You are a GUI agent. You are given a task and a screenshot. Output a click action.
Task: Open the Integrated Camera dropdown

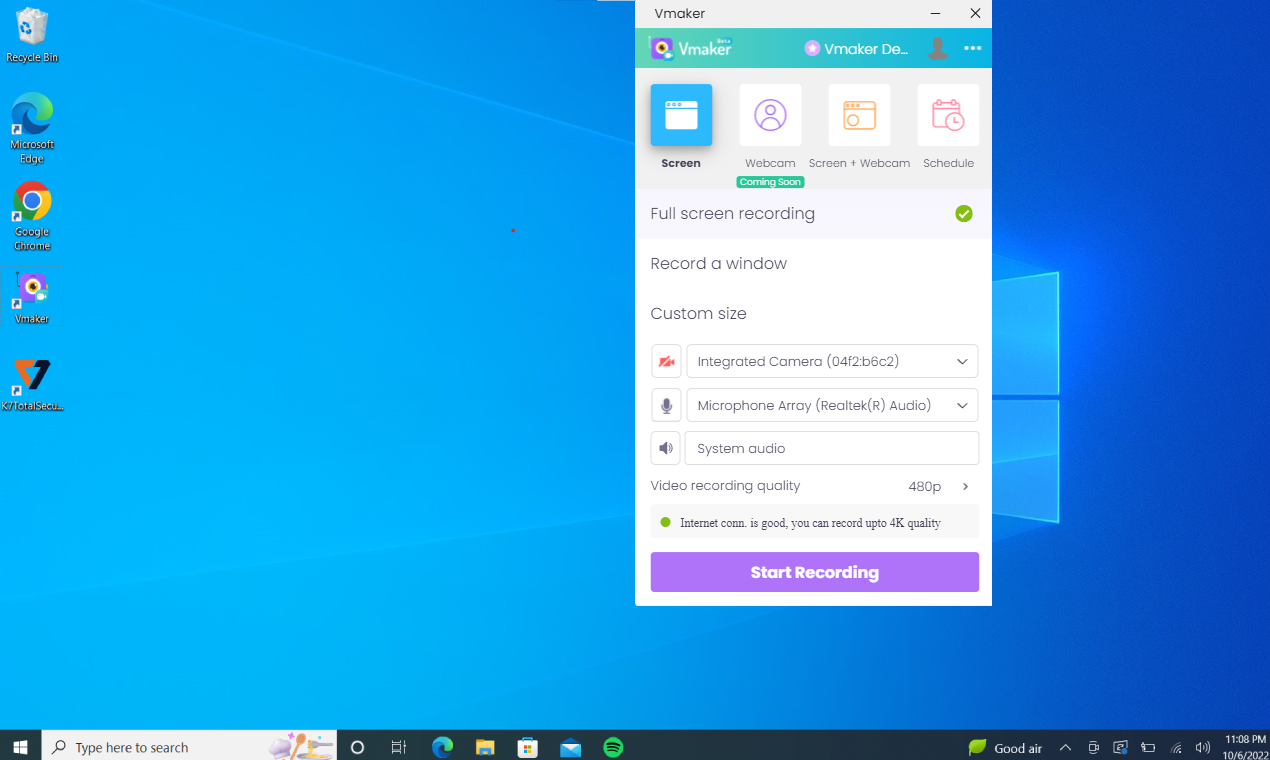coord(832,361)
